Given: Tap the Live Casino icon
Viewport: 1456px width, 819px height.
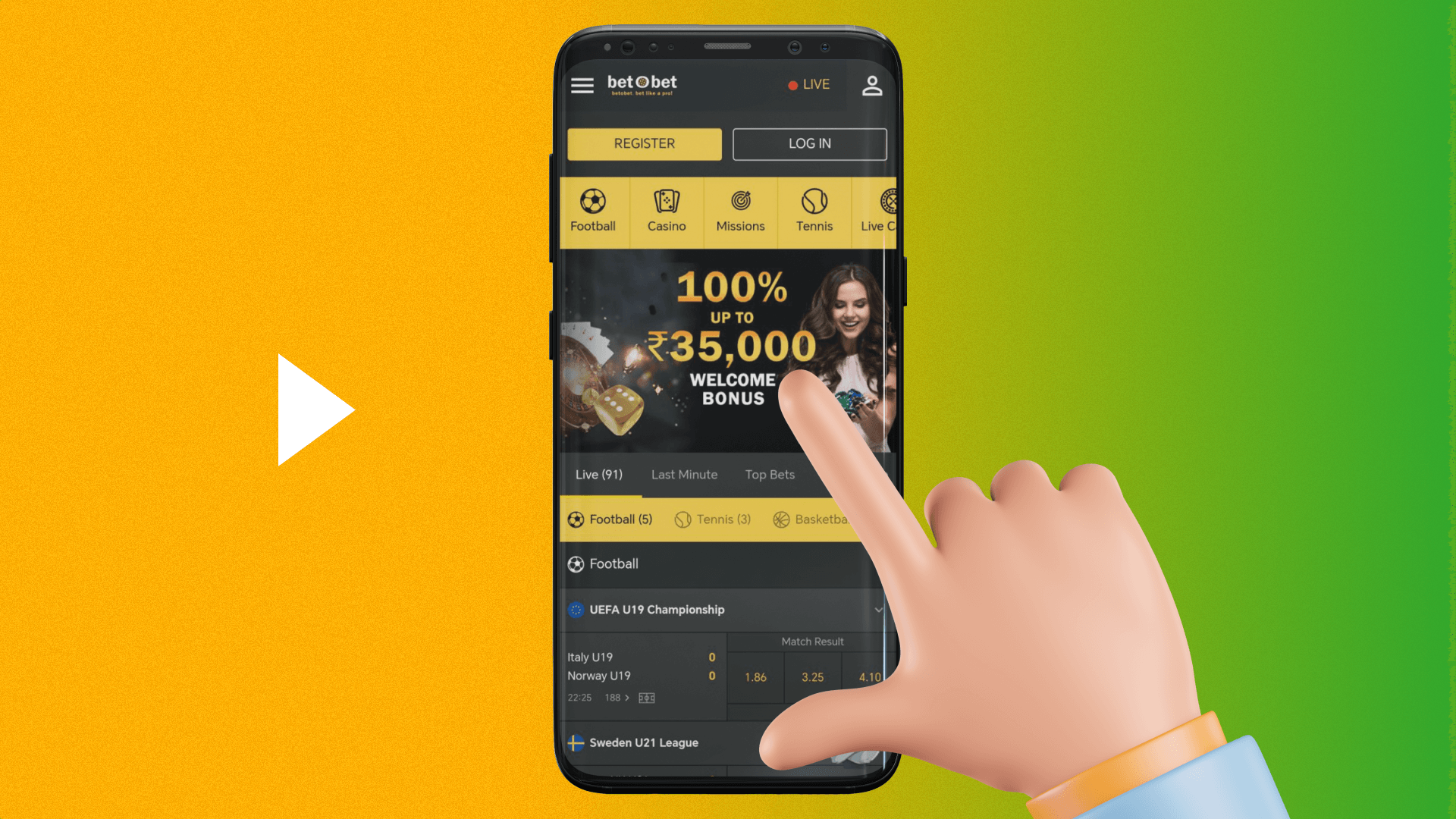Looking at the screenshot, I should [880, 207].
